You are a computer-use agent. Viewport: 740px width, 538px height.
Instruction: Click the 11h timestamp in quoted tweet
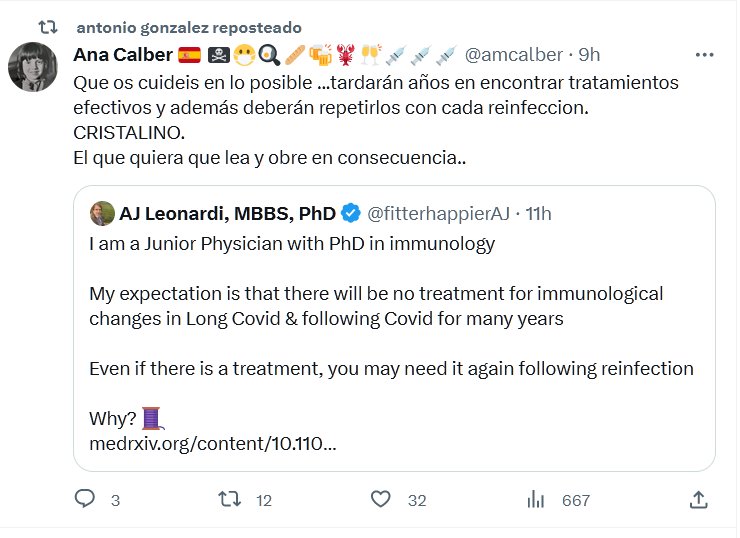tap(536, 213)
